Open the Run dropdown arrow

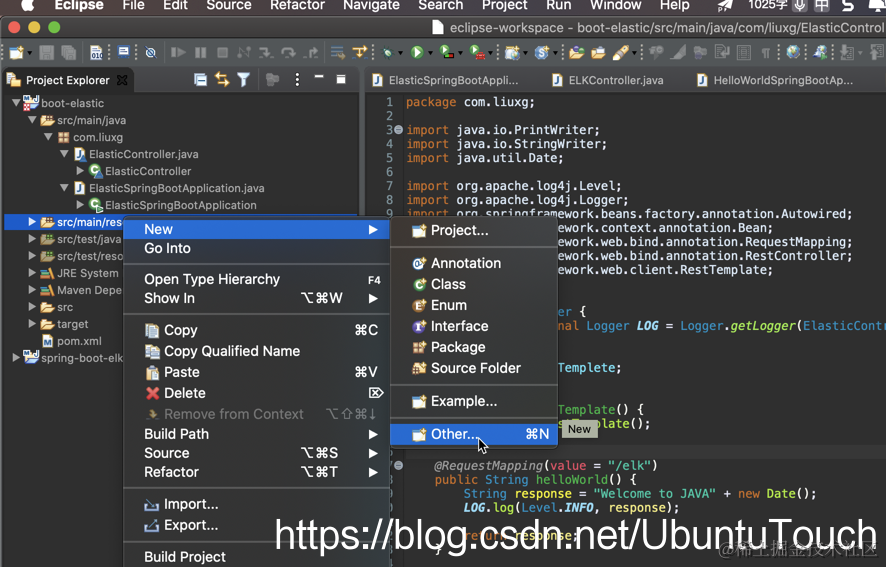pos(430,53)
